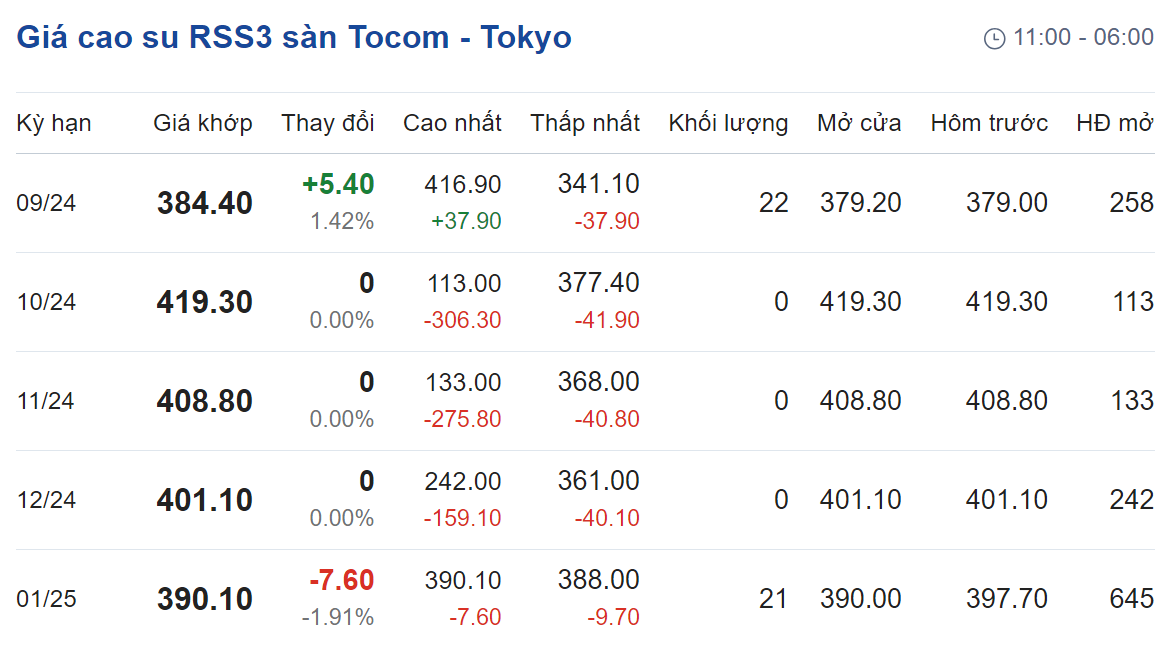This screenshot has width=1173, height=647.
Task: Select the Giá khớp column header
Action: (x=203, y=123)
